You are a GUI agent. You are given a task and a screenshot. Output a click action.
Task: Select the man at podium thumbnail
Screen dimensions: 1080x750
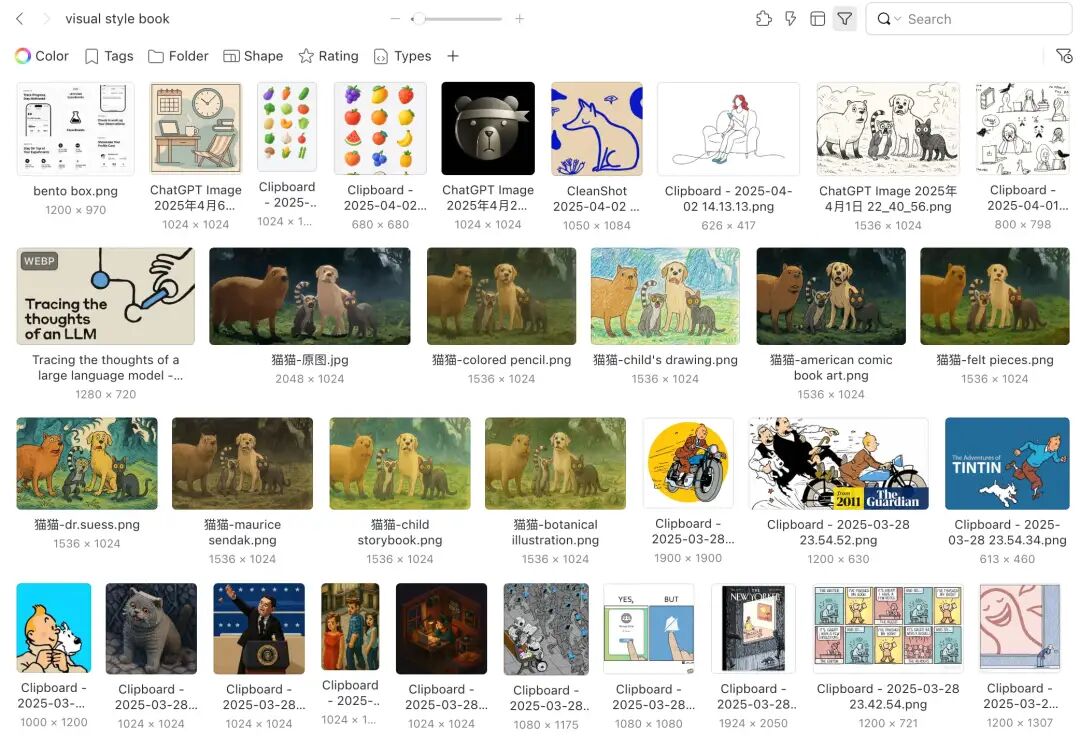click(259, 628)
